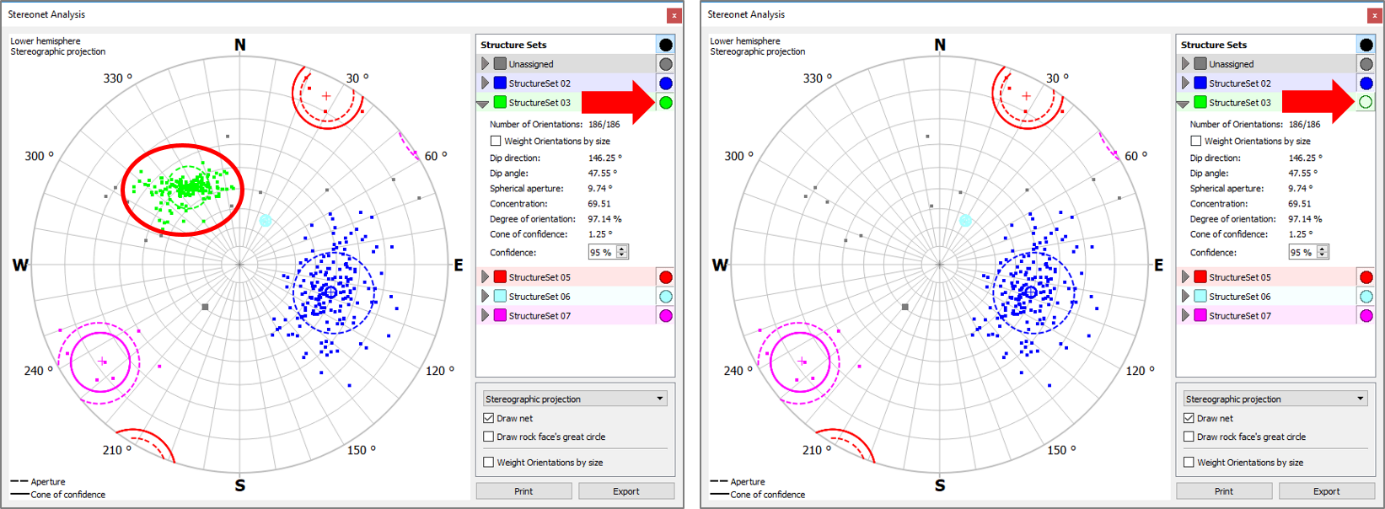The height and width of the screenshot is (509, 1385).
Task: Open Stereographic projection dropdown in left window
Action: pyautogui.click(x=574, y=398)
